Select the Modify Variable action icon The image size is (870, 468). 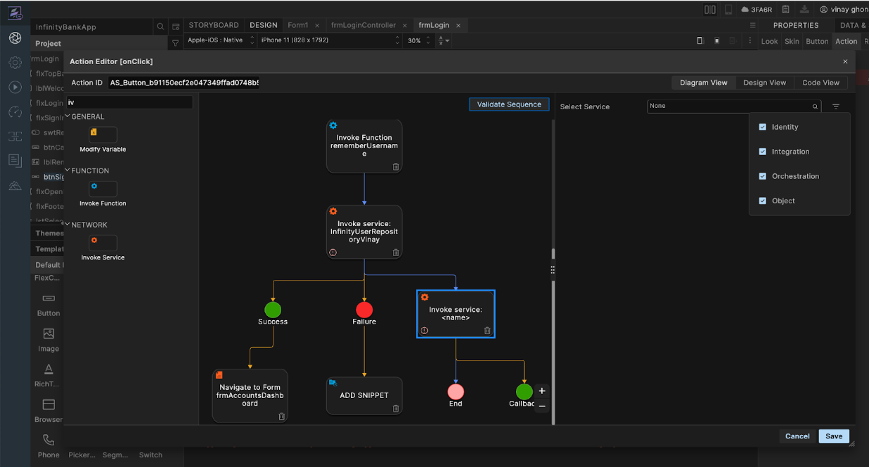pyautogui.click(x=103, y=134)
